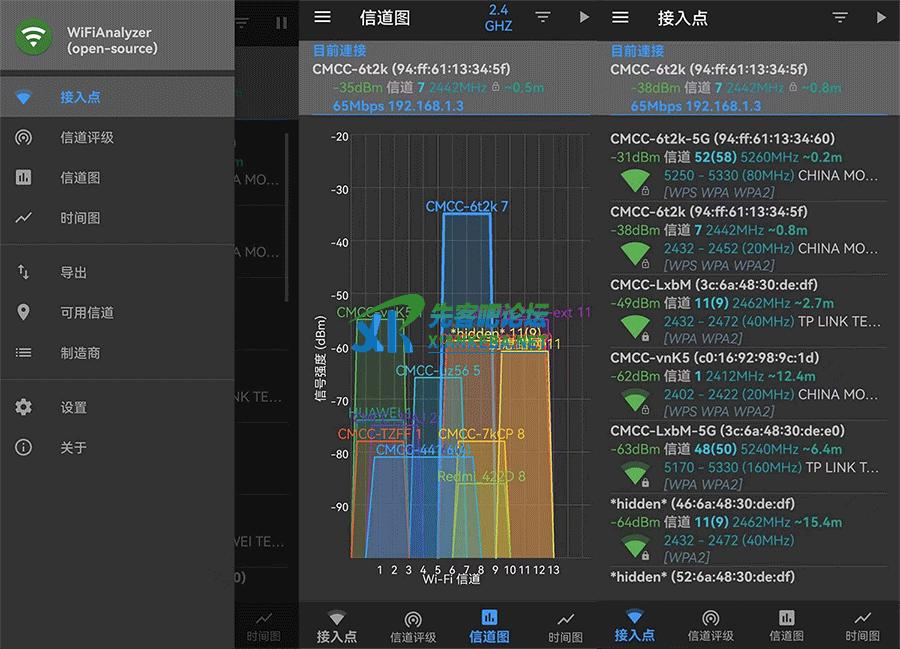Tap the CMCC-LxbM-5G access point entry
Image resolution: width=900 pixels, height=649 pixels.
[746, 458]
